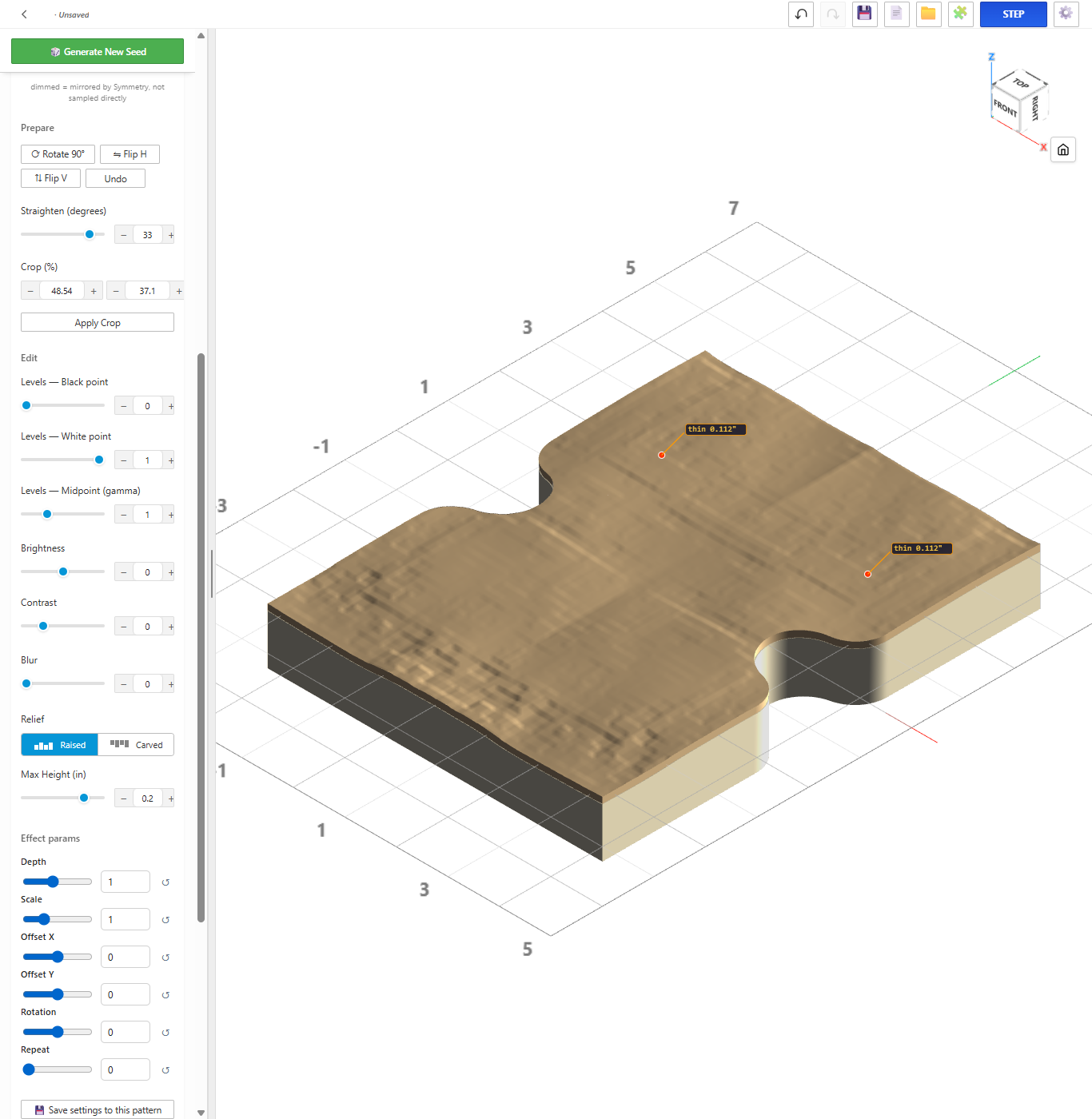The height and width of the screenshot is (1119, 1092).
Task: Click the green puzzle piece icon
Action: coord(960,14)
